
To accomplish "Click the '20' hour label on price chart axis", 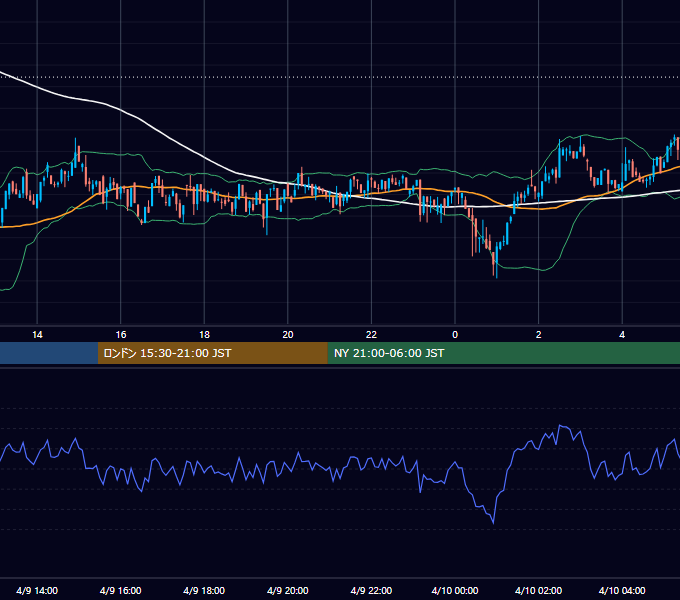I will point(288,335).
